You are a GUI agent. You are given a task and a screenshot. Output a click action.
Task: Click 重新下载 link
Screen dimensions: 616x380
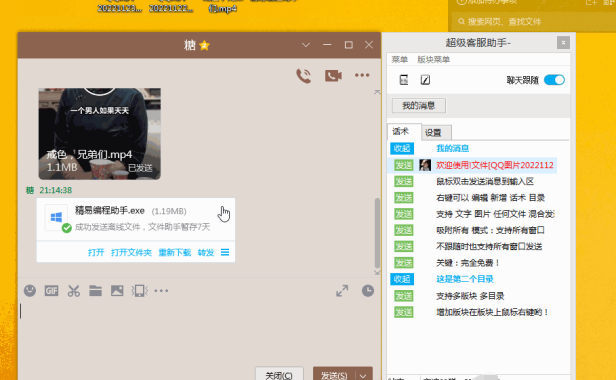(174, 252)
